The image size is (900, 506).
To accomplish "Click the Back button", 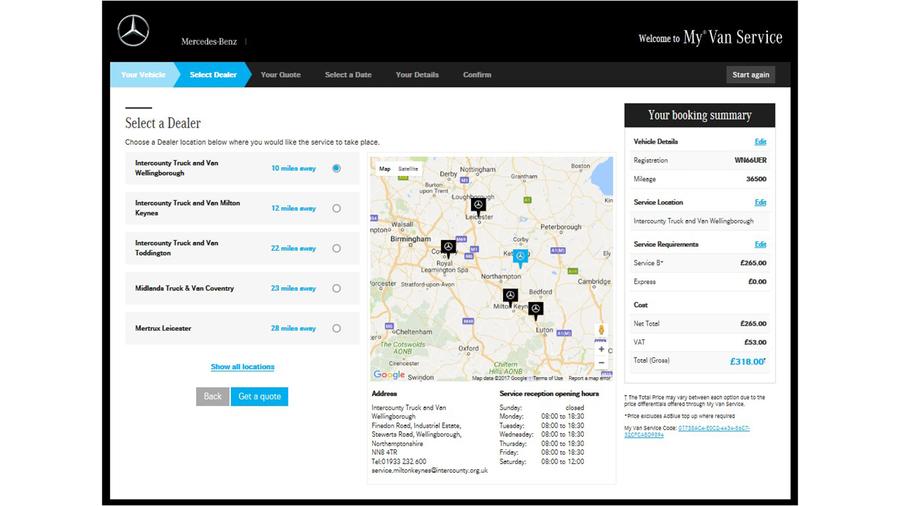I will point(212,396).
